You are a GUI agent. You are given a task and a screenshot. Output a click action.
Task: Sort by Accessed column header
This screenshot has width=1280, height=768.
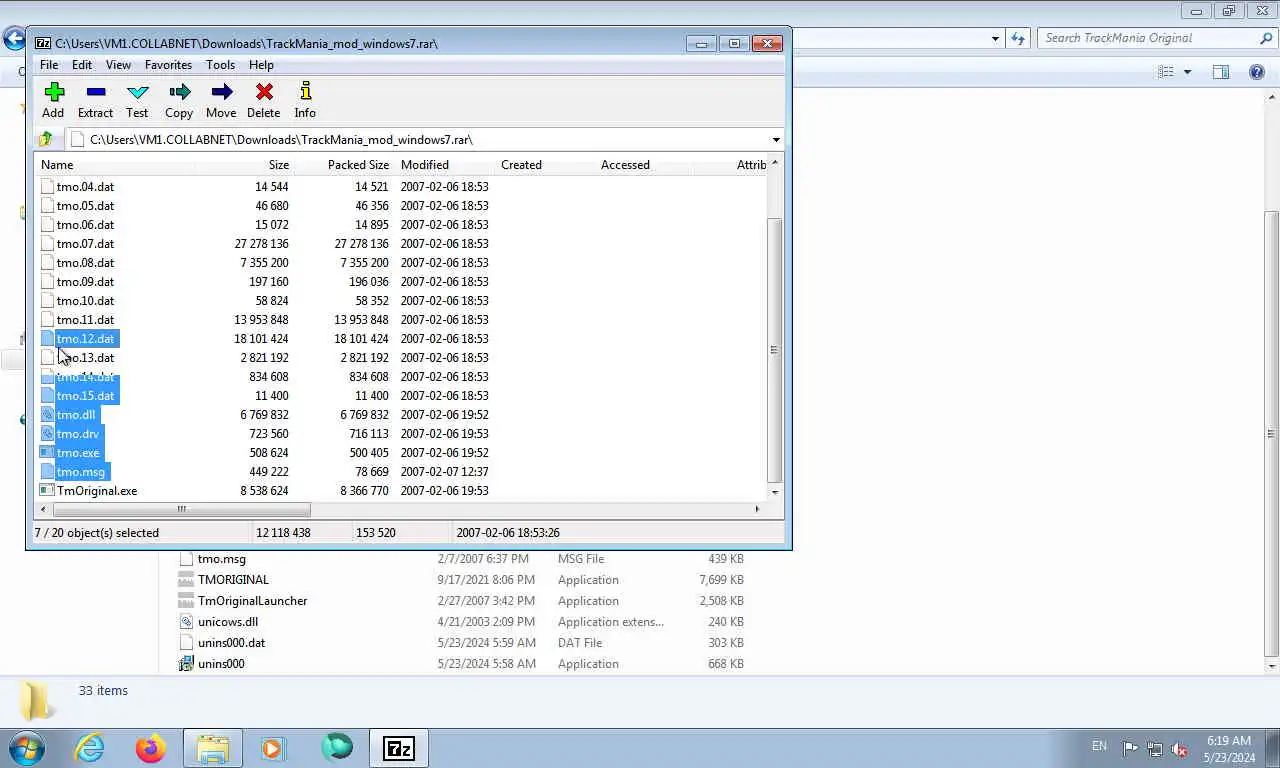[644, 165]
